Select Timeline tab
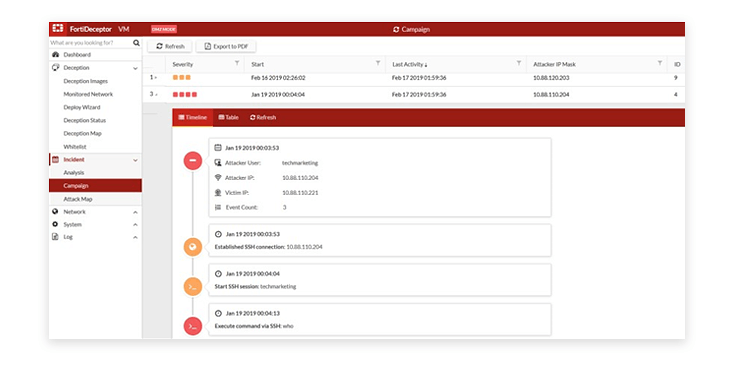This screenshot has height=376, width=734. 192,118
